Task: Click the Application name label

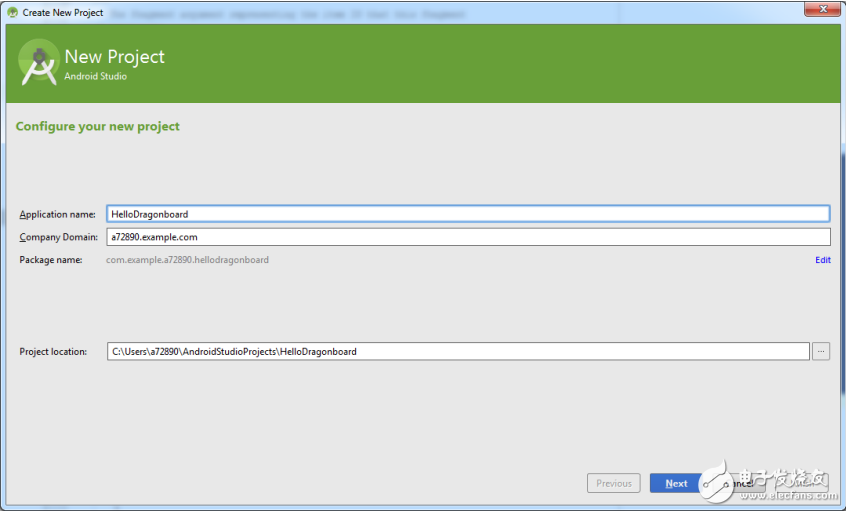Action: coord(58,214)
